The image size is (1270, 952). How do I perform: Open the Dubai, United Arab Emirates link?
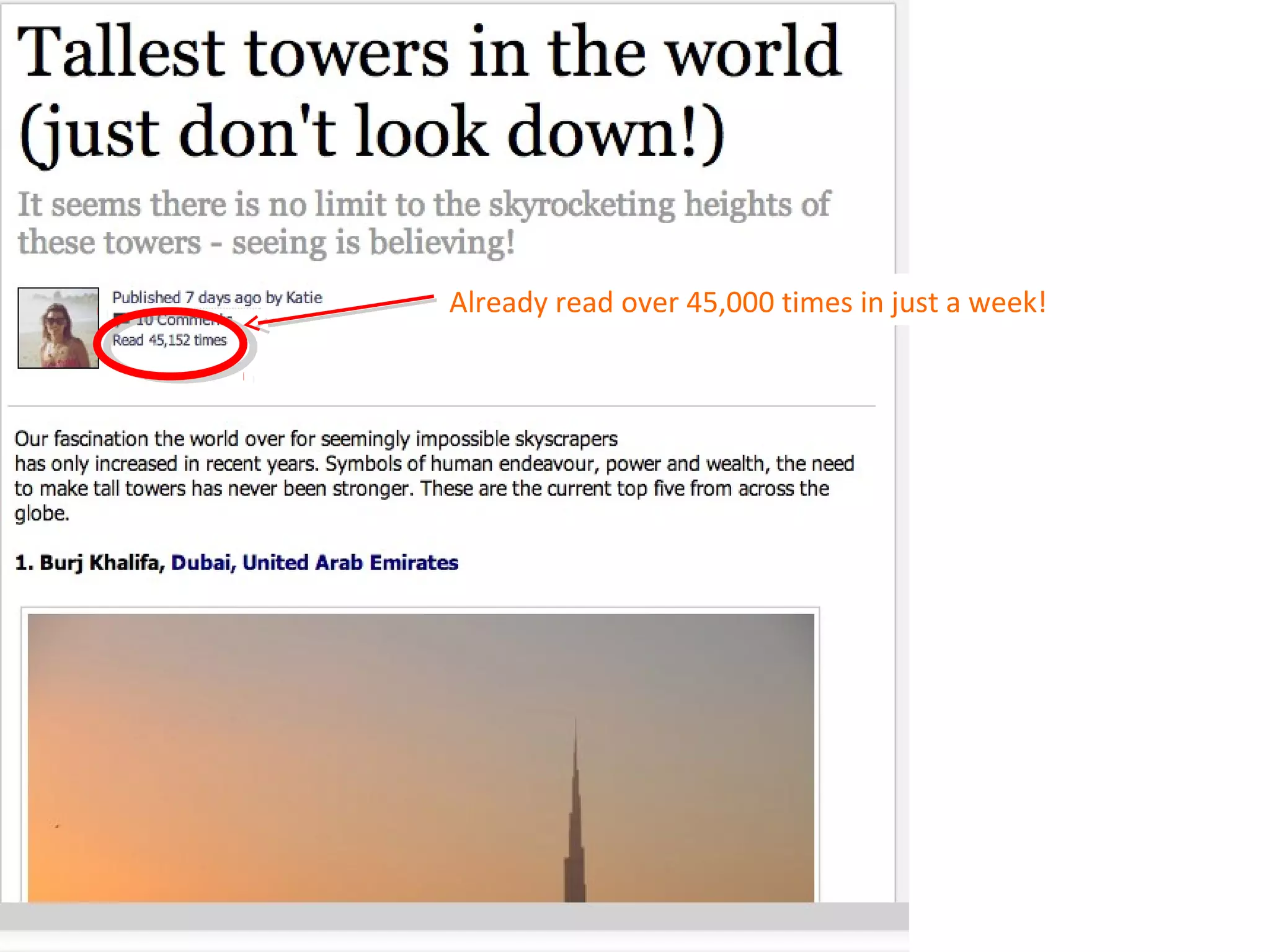(314, 563)
